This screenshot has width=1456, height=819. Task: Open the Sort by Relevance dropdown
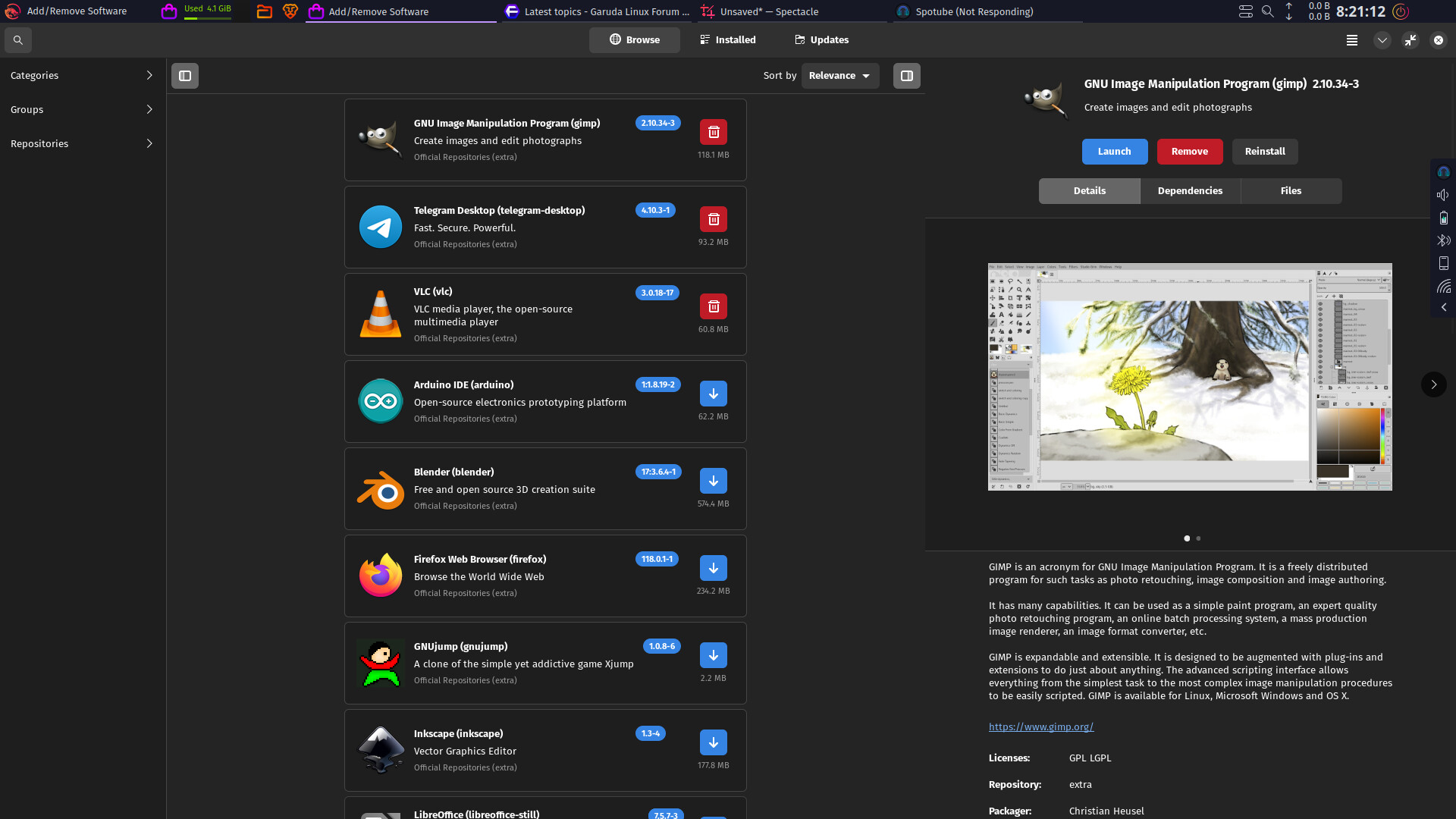pos(839,76)
